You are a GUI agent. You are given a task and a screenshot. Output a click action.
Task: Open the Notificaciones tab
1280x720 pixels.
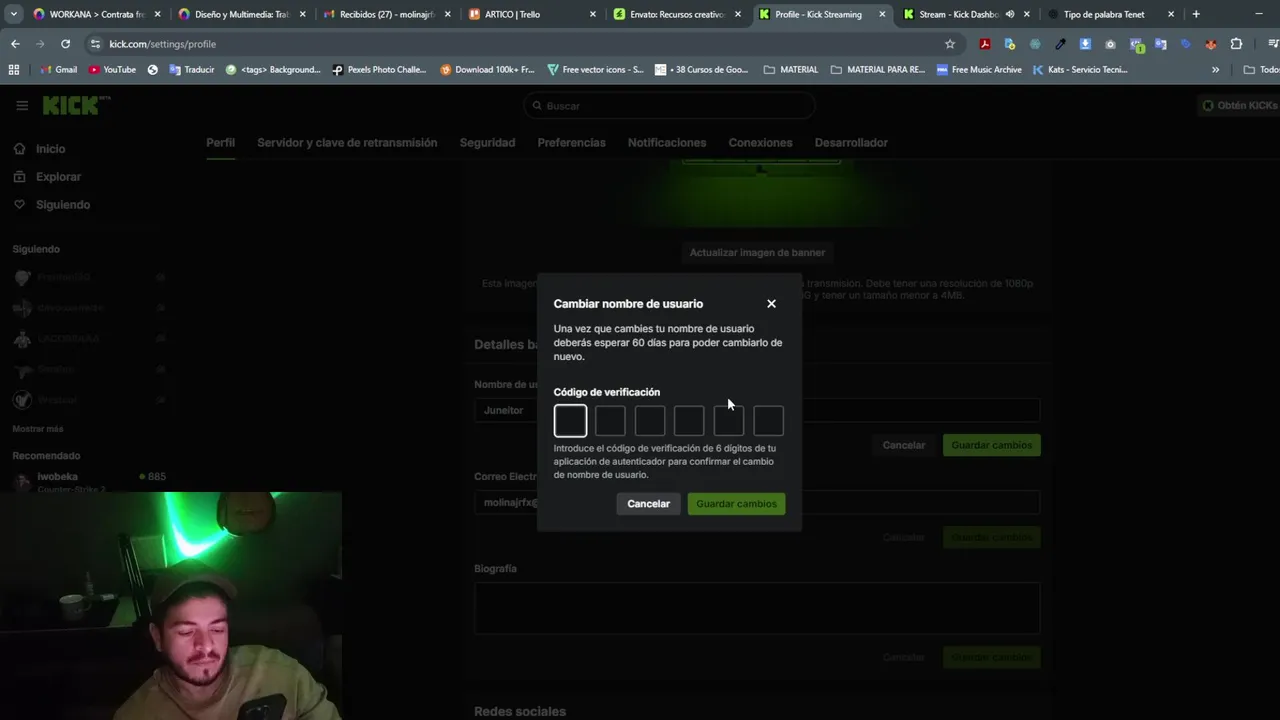pos(667,143)
